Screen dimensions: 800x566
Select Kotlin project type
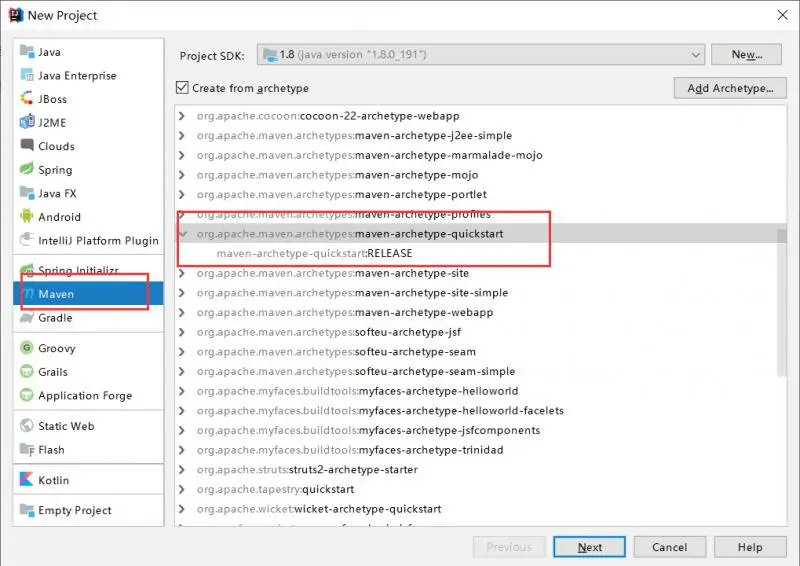coord(88,480)
